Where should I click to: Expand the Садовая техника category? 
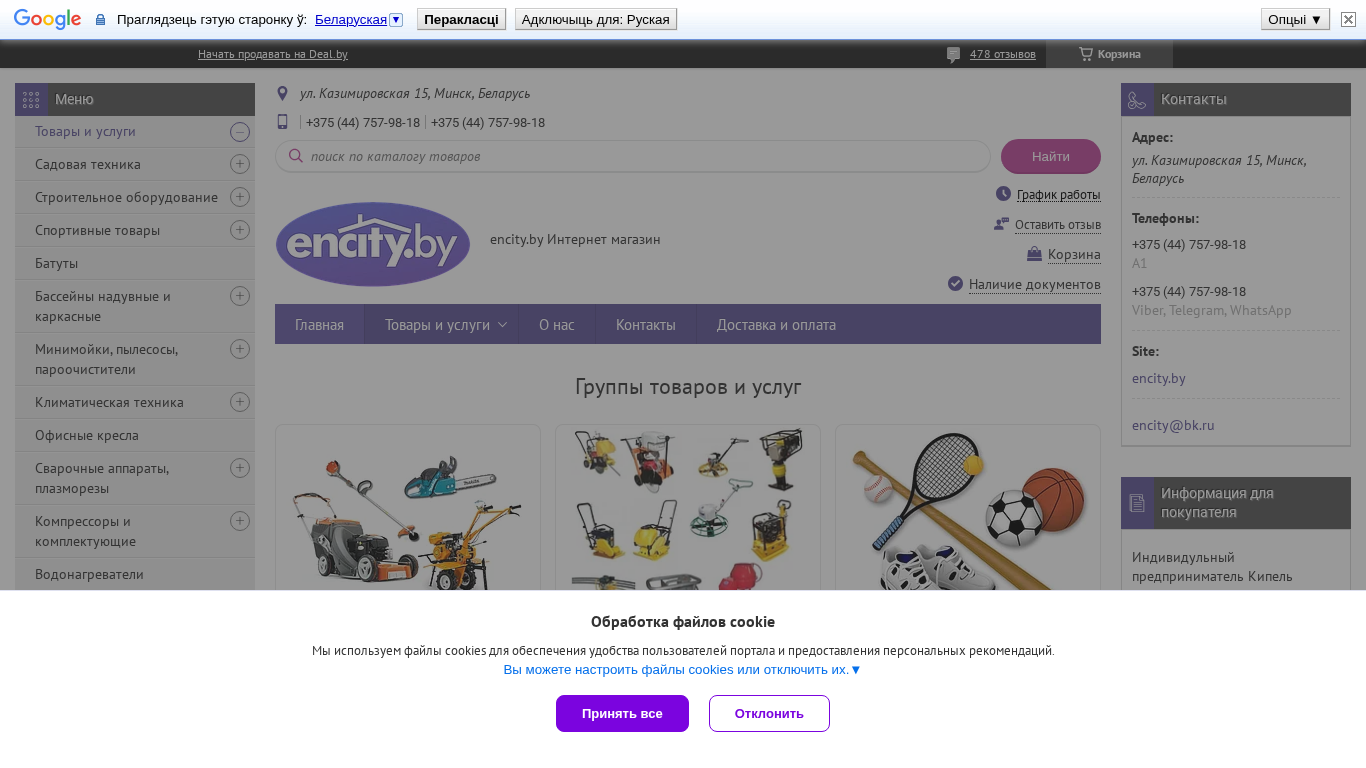[240, 164]
